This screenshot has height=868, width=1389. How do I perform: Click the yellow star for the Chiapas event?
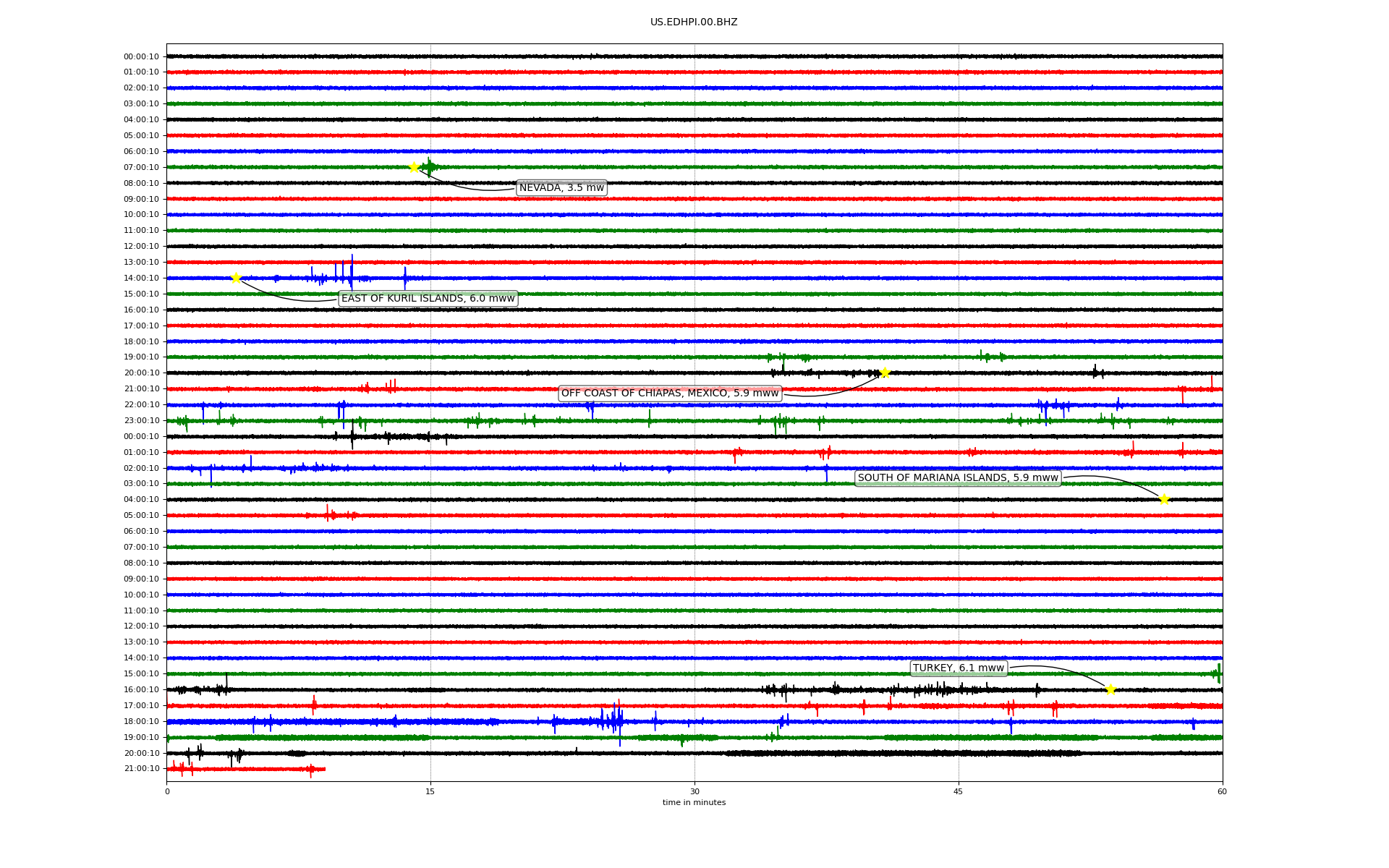(885, 373)
